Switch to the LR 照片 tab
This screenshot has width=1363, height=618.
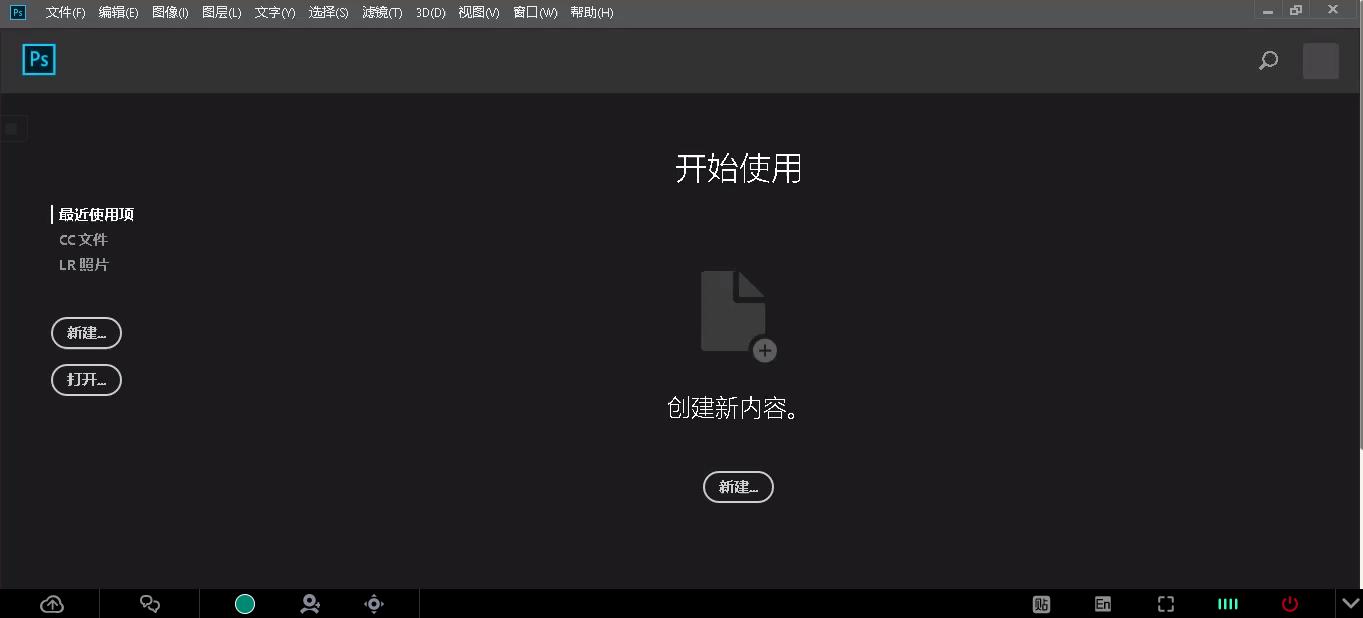pos(85,264)
